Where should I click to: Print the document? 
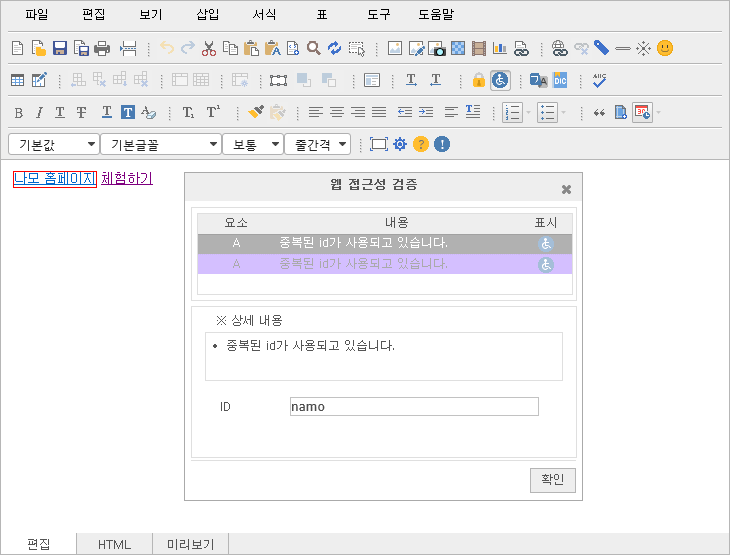click(x=102, y=48)
